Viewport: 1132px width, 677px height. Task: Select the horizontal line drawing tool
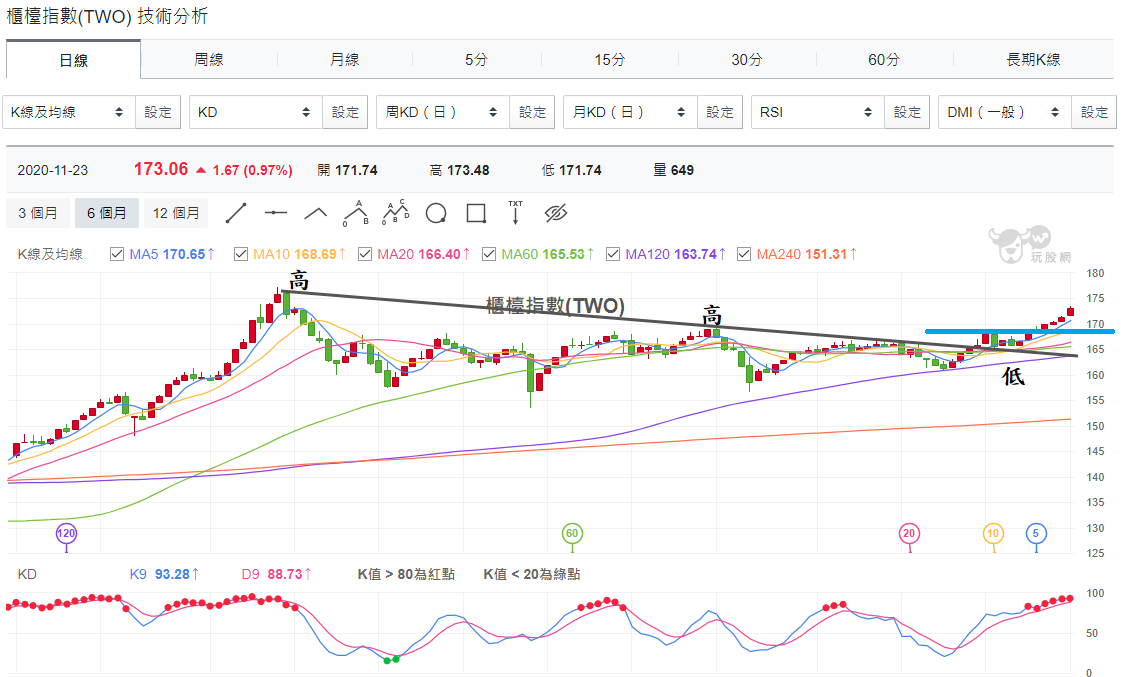[276, 213]
